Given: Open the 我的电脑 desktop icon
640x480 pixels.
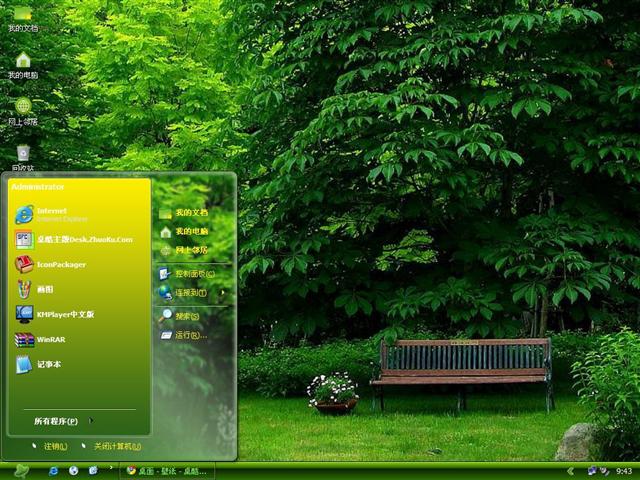Looking at the screenshot, I should 23,65.
